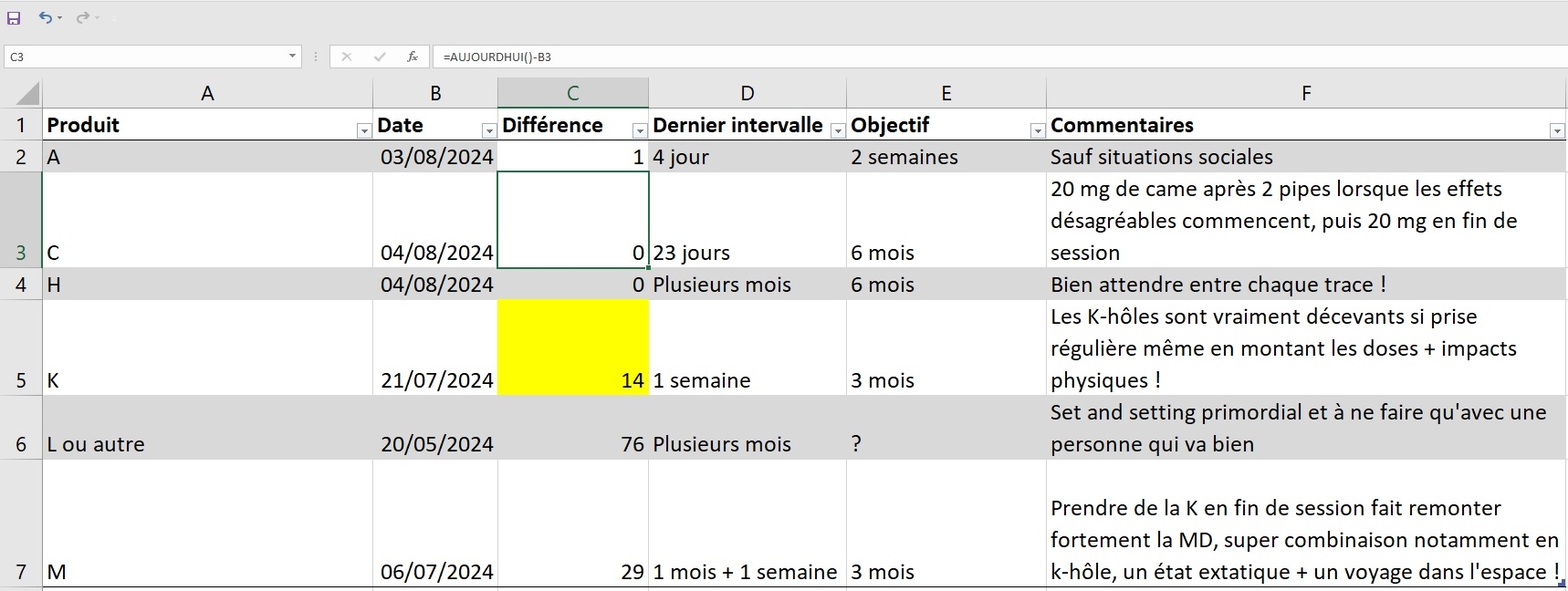Click the Cancel X icon in the formula bar
This screenshot has width=1568, height=591.
point(347,57)
